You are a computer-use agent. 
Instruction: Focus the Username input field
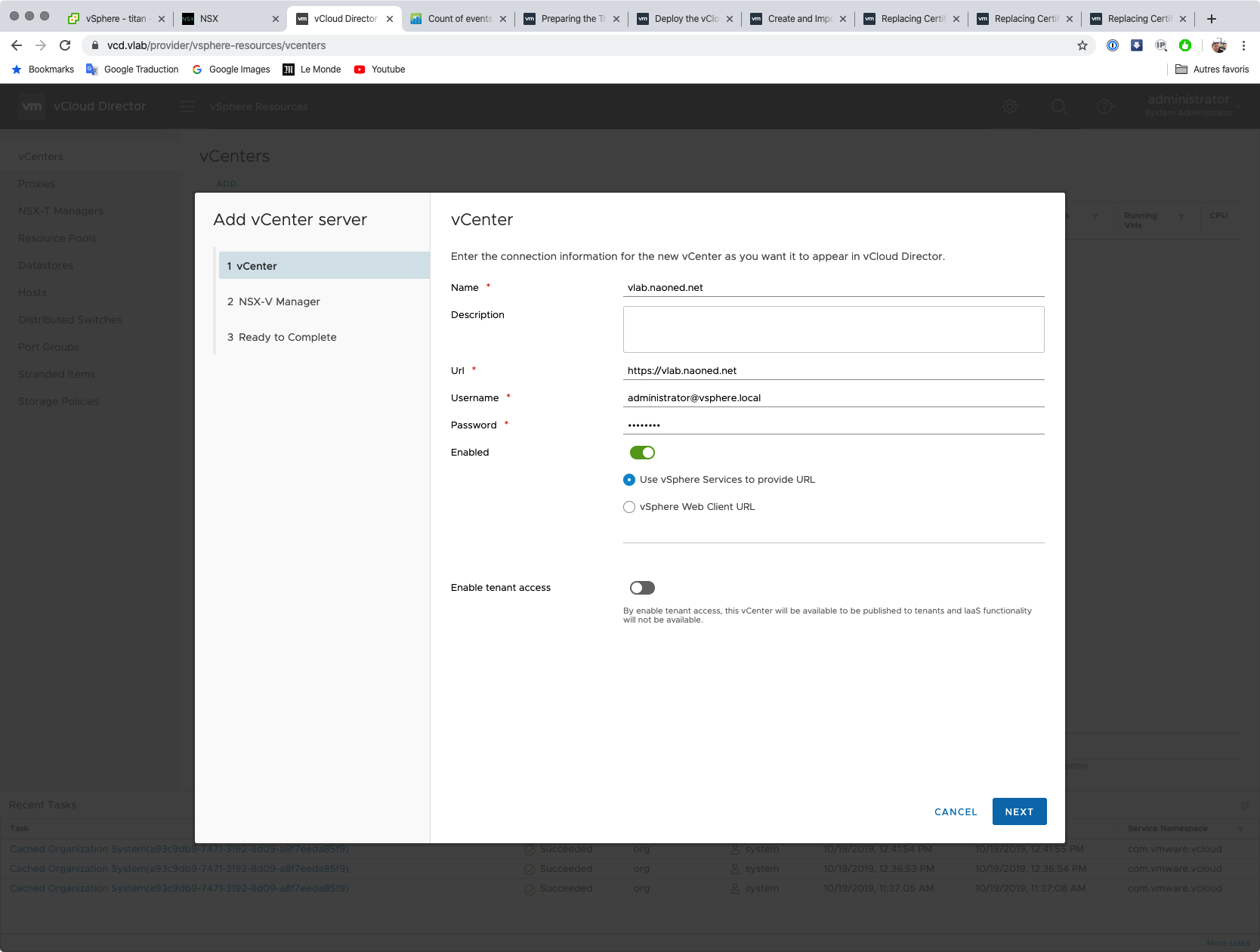(x=833, y=398)
